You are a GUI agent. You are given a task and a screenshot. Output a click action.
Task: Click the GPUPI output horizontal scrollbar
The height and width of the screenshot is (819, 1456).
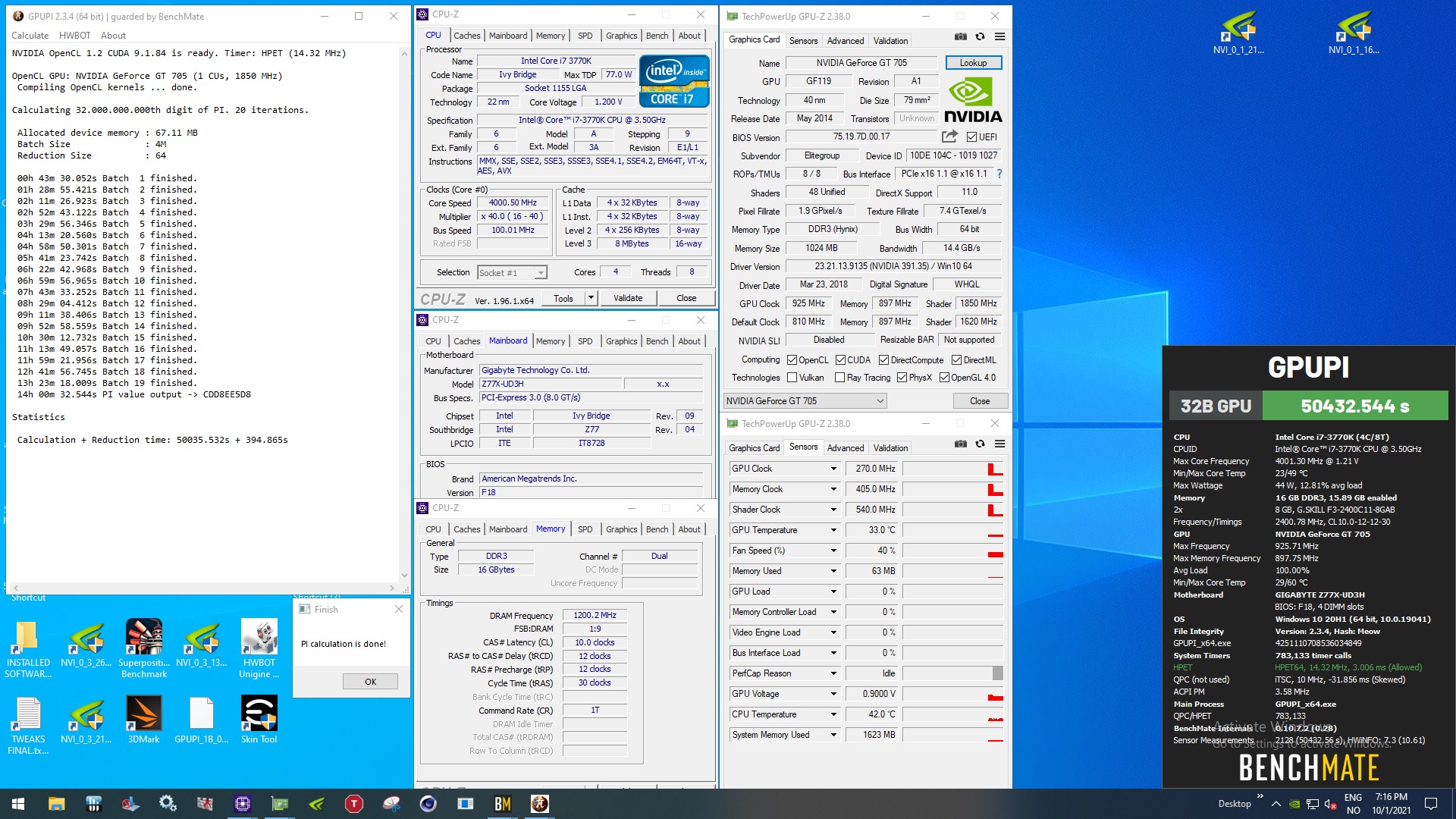click(202, 588)
